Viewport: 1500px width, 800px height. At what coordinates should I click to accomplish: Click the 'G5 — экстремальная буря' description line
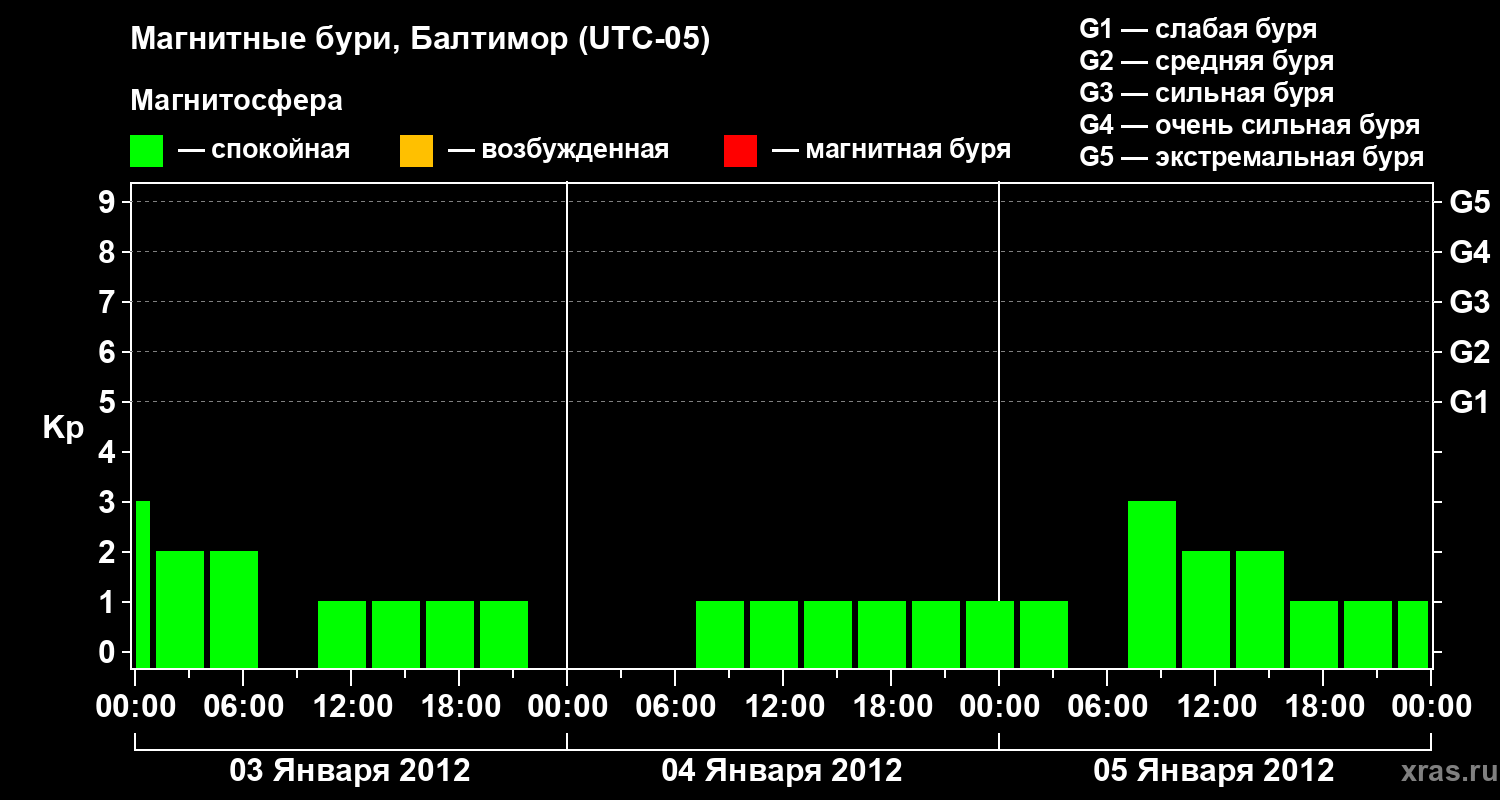pos(1252,157)
